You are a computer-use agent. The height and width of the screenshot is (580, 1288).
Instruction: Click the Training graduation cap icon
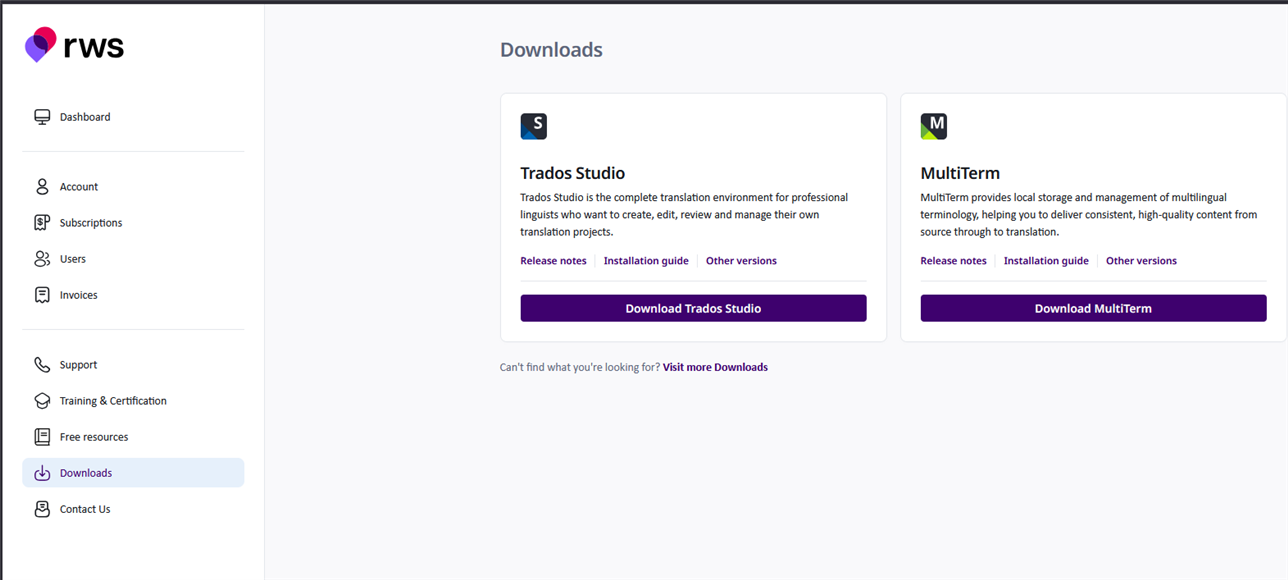42,401
